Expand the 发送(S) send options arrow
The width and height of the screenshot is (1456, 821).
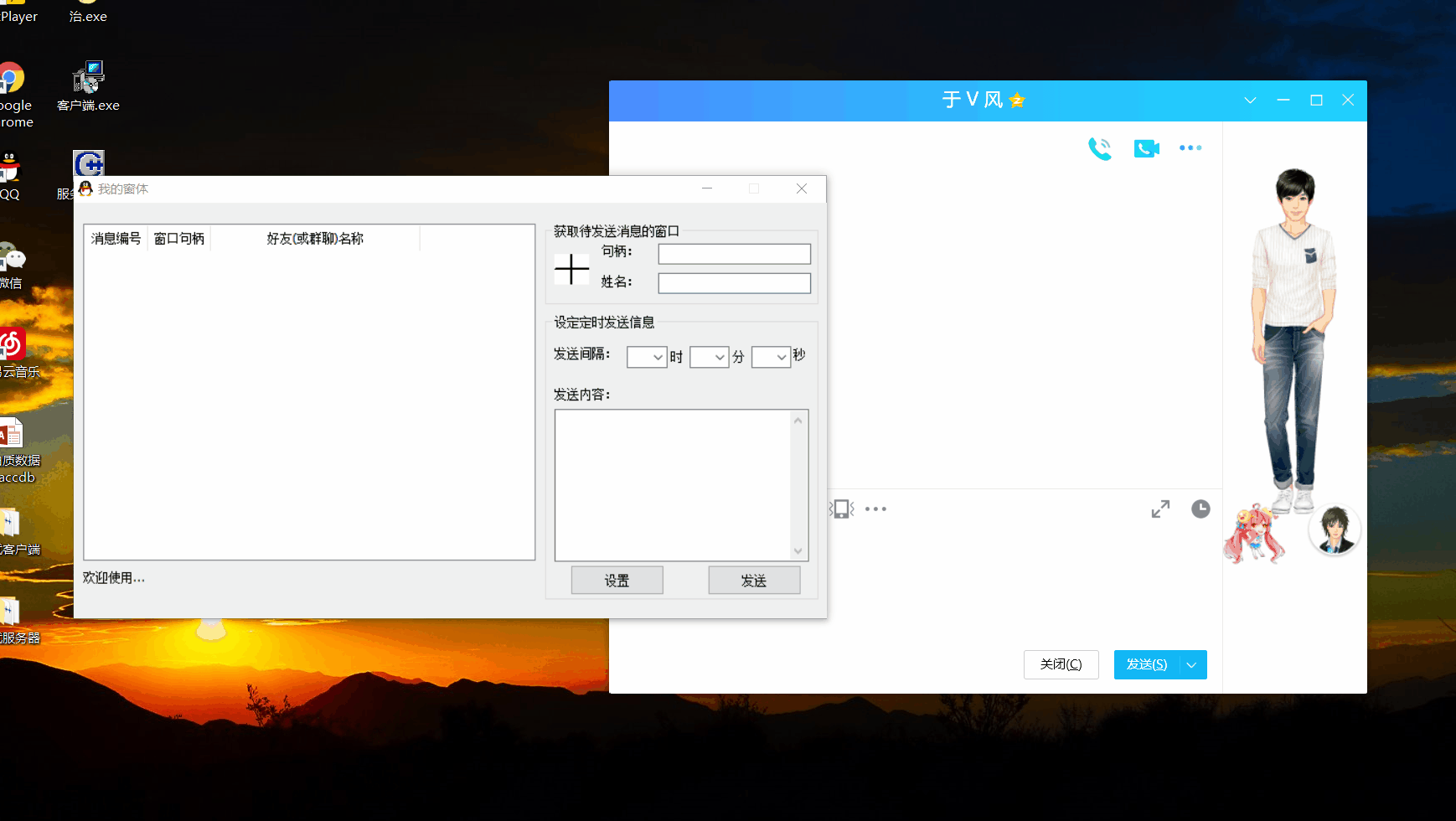[1191, 664]
